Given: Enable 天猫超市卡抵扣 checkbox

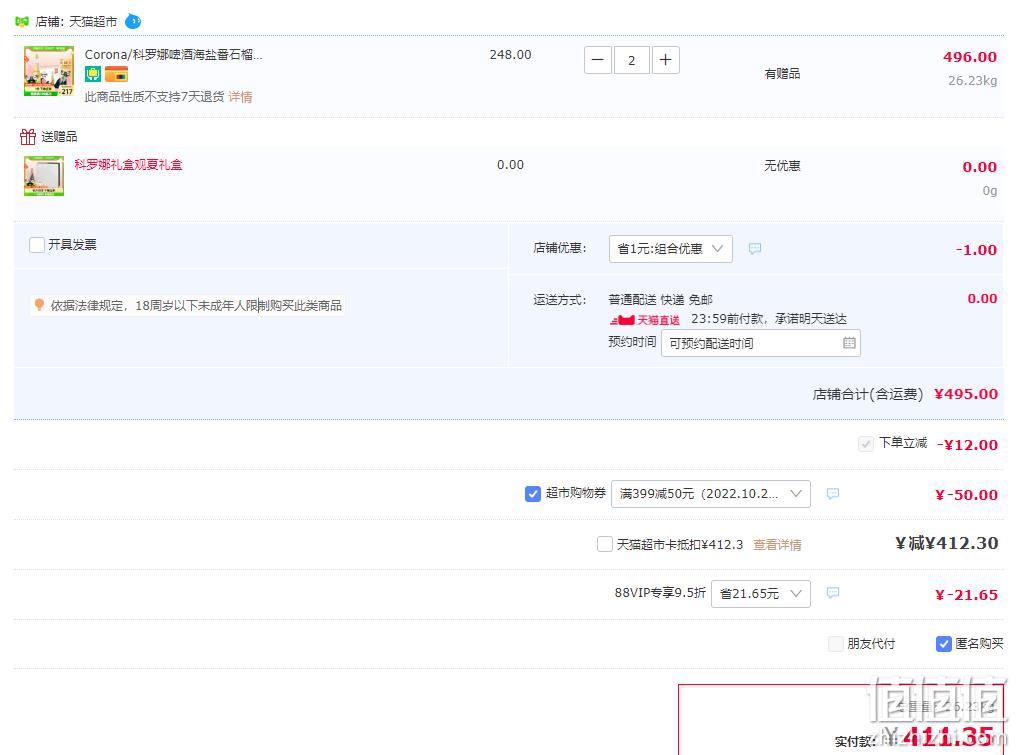Looking at the screenshot, I should point(604,544).
